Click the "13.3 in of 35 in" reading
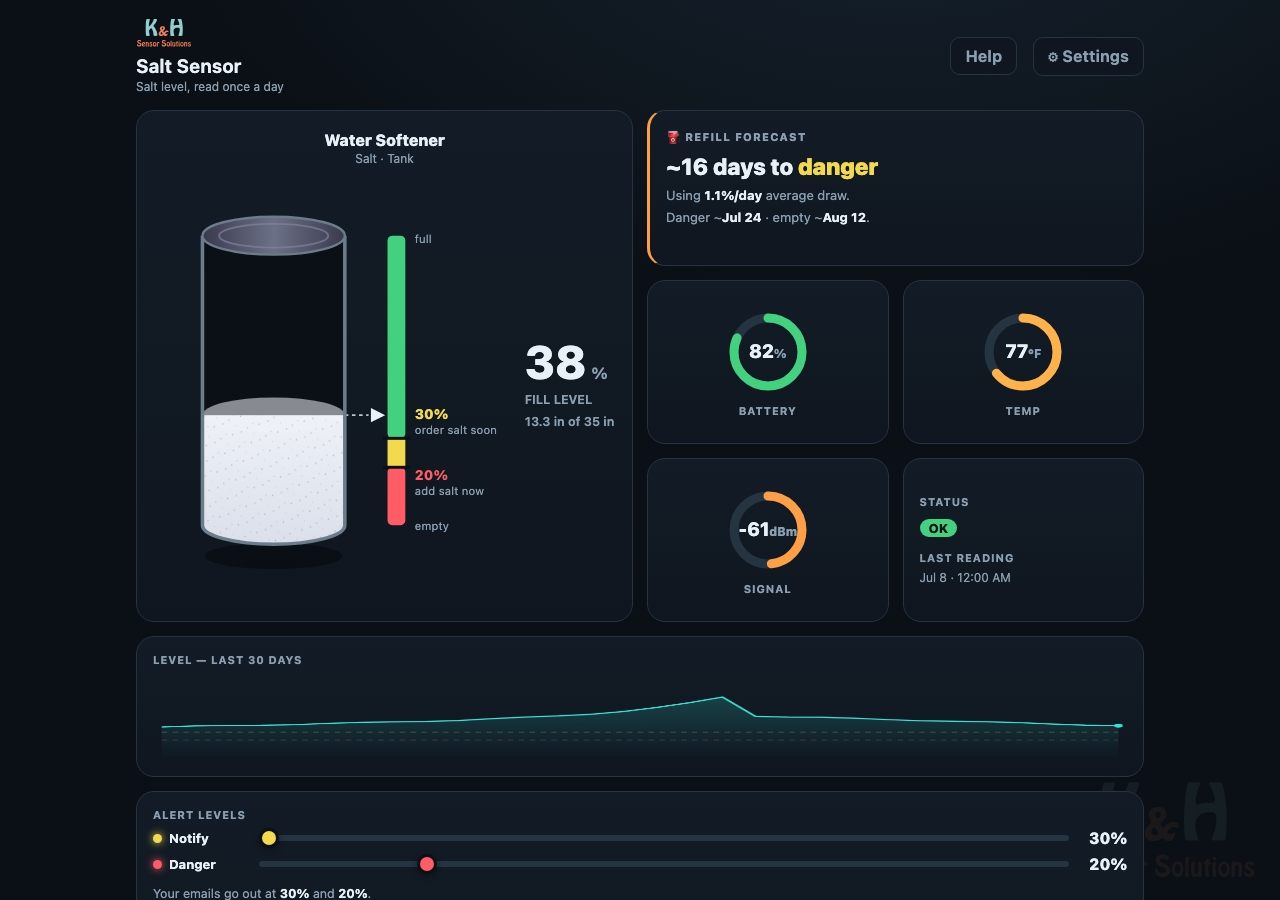 (x=570, y=422)
